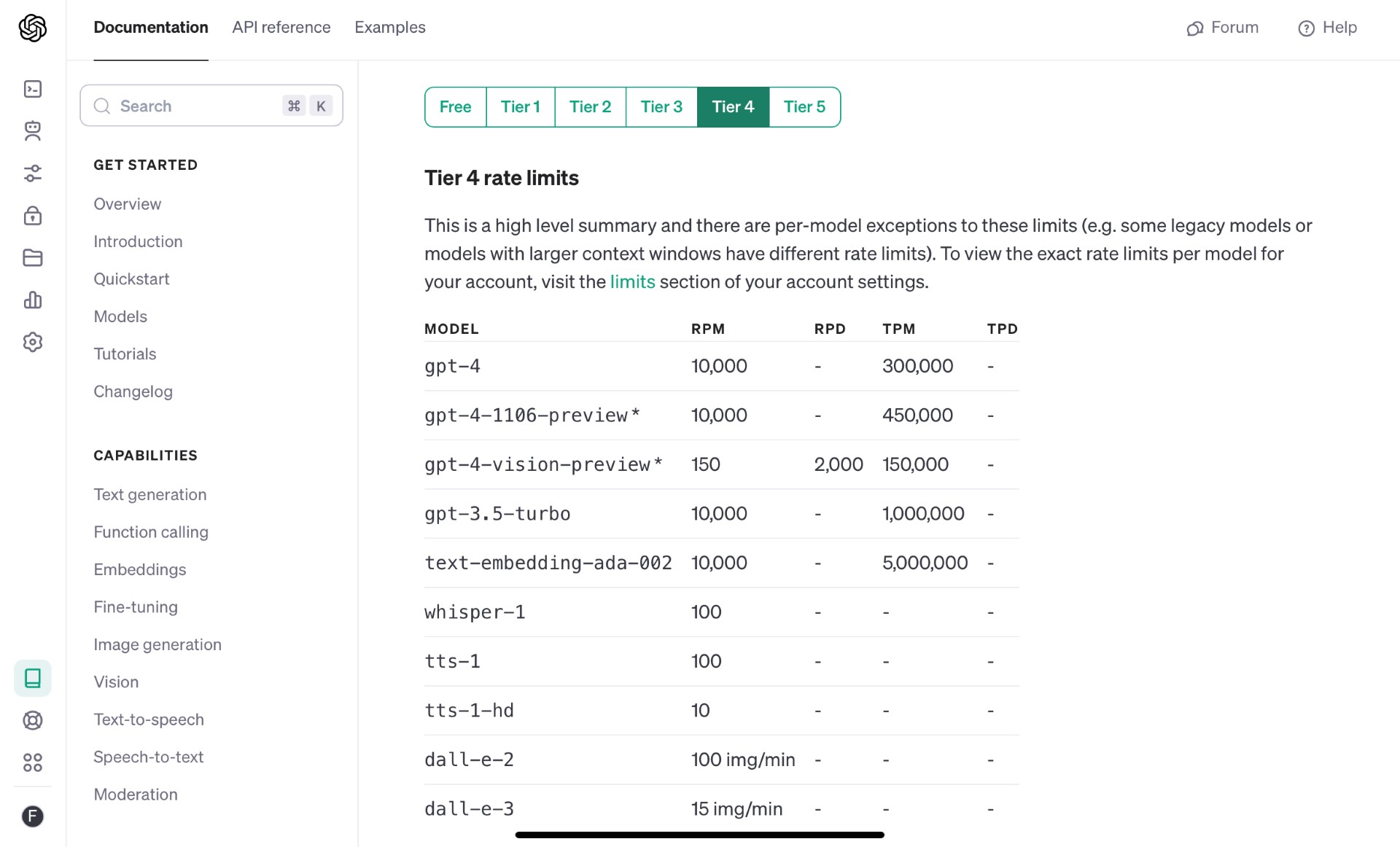Click the gpt-3.5-turbo model name
1400x847 pixels.
coord(497,514)
